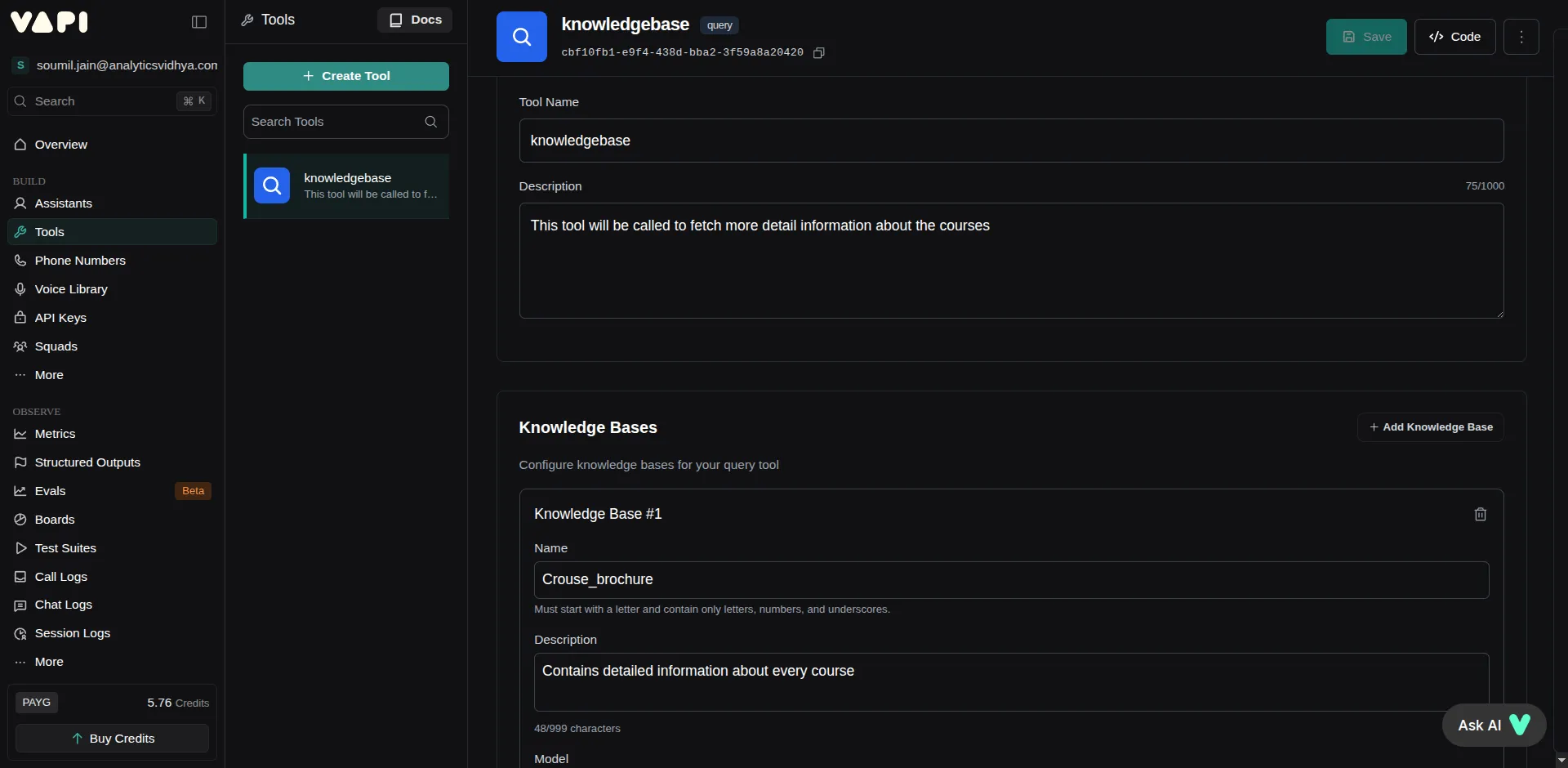Open the Ask AI chat widget
The width and height of the screenshot is (1568, 768).
tap(1494, 725)
